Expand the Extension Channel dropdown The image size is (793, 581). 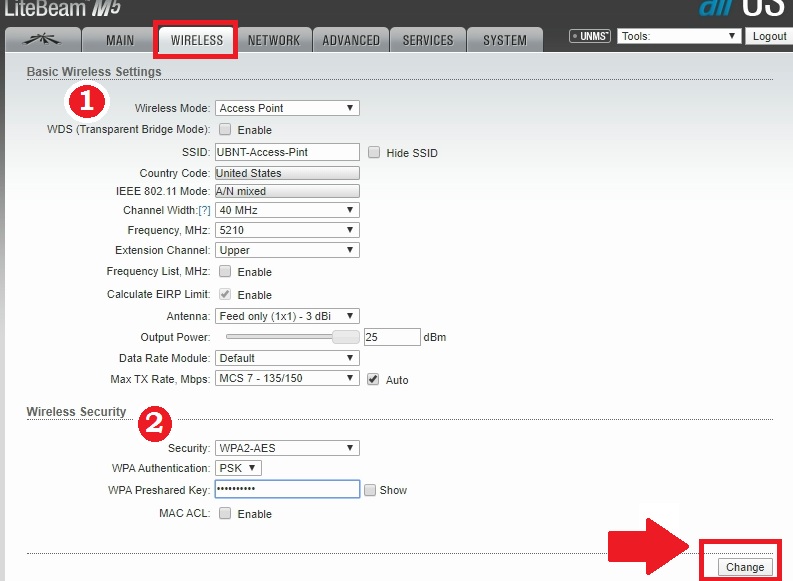(287, 250)
